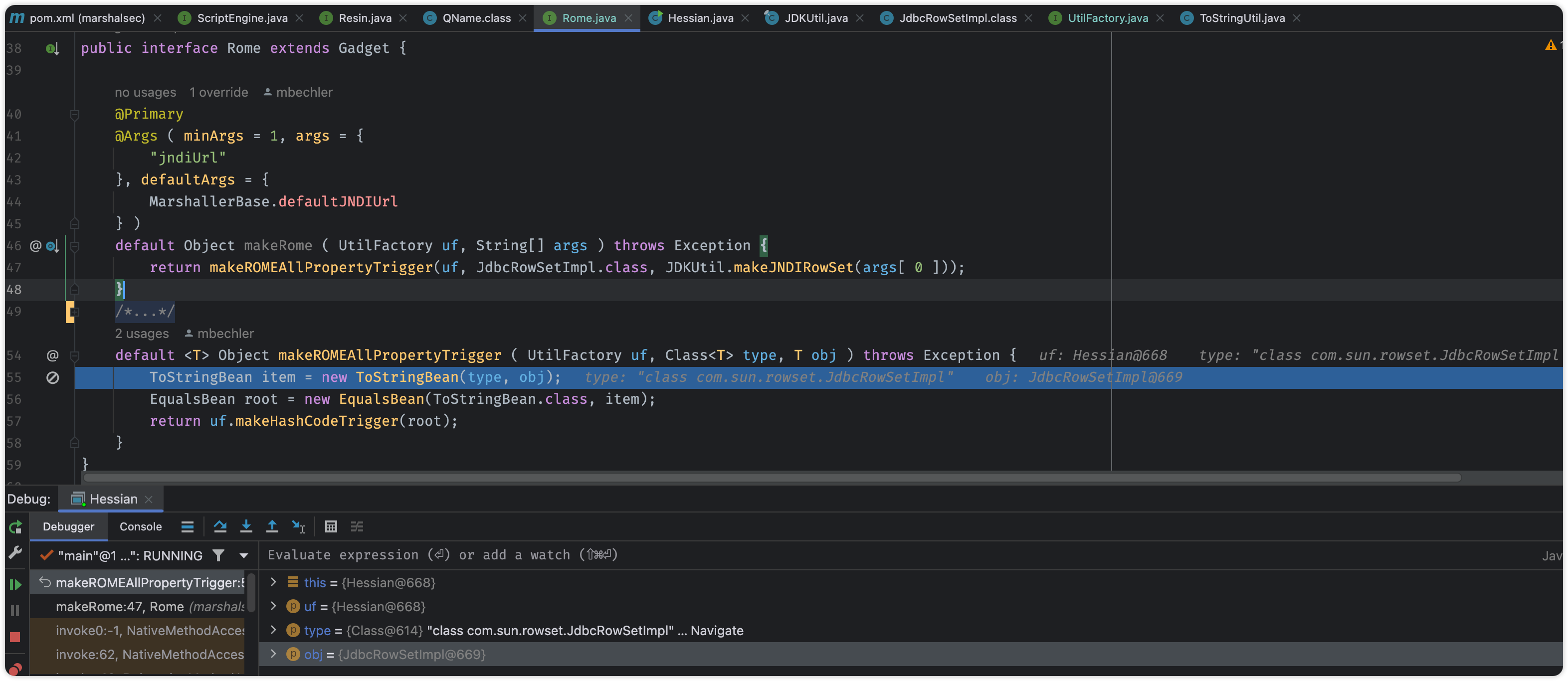Click the editor horizontal scrollbar
1568x681 pixels.
tap(772, 478)
